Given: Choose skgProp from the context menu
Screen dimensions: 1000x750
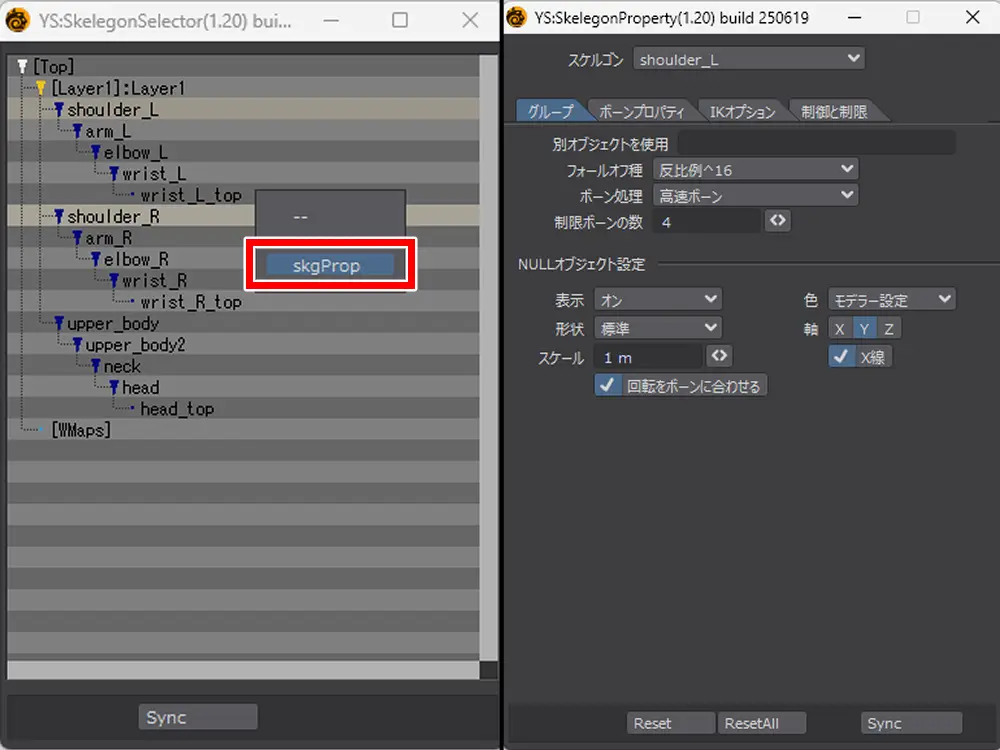Looking at the screenshot, I should pyautogui.click(x=330, y=266).
